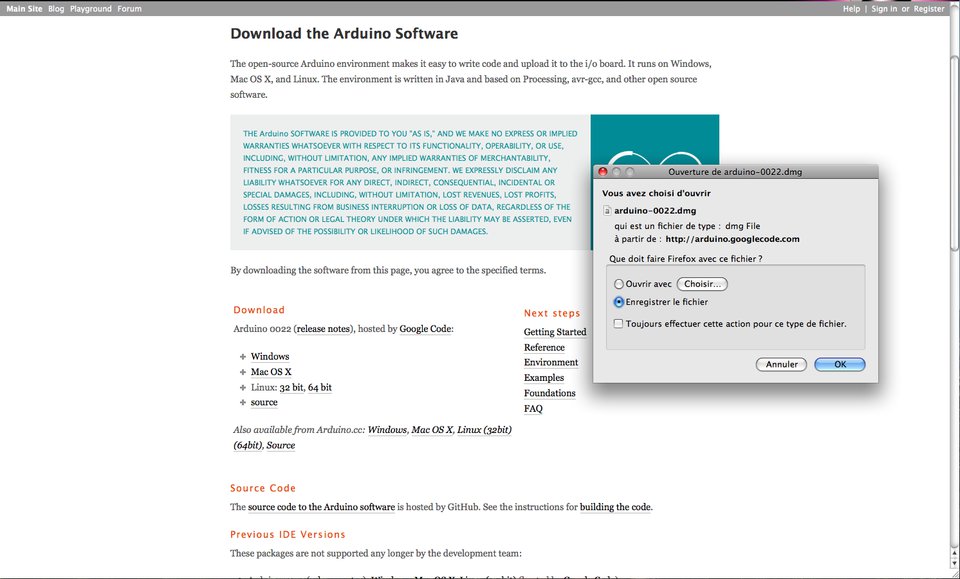Viewport: 960px width, 579px height.
Task: Navigate to the Main Site
Action: [25, 8]
